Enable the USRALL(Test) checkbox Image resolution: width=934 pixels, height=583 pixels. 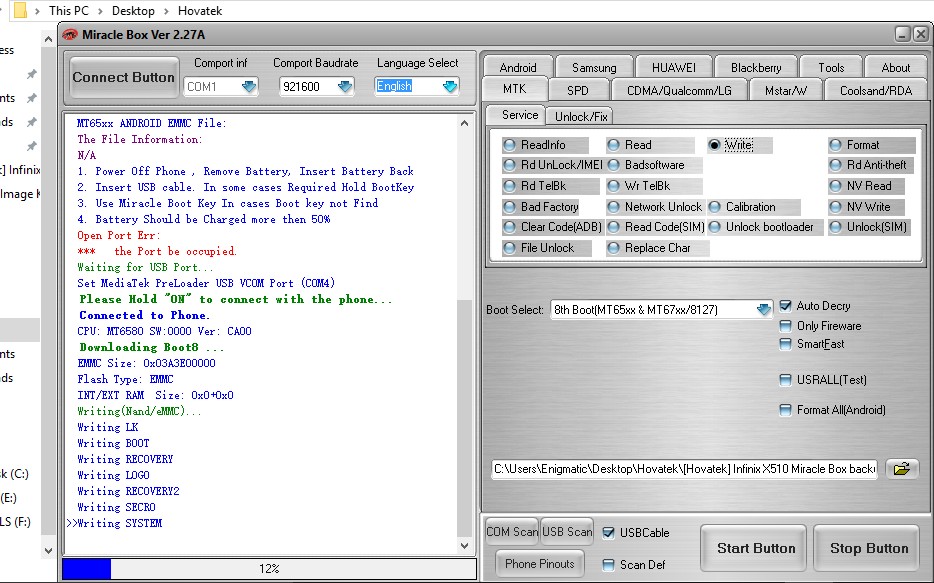(786, 379)
